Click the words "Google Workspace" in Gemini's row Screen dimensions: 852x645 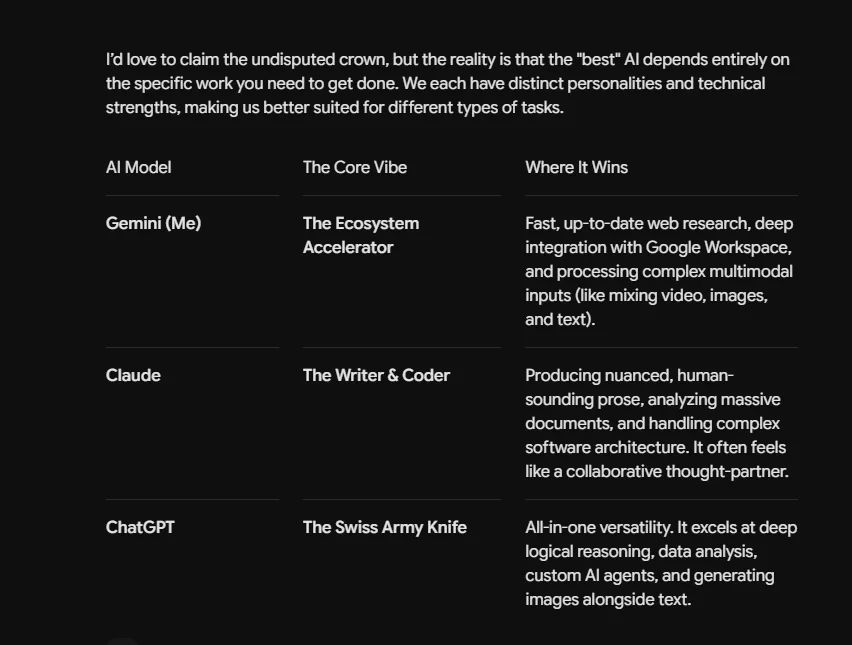[718, 248]
